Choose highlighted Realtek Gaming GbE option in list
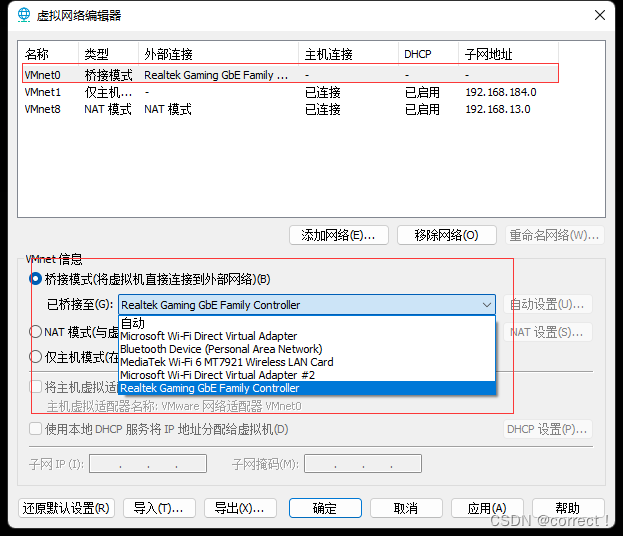623x536 pixels. 307,388
